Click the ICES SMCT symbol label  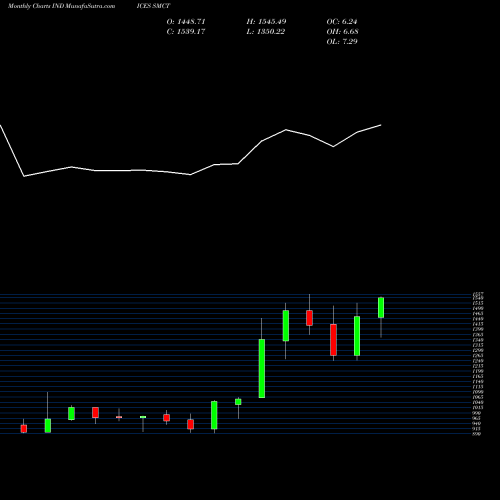coord(153,6)
